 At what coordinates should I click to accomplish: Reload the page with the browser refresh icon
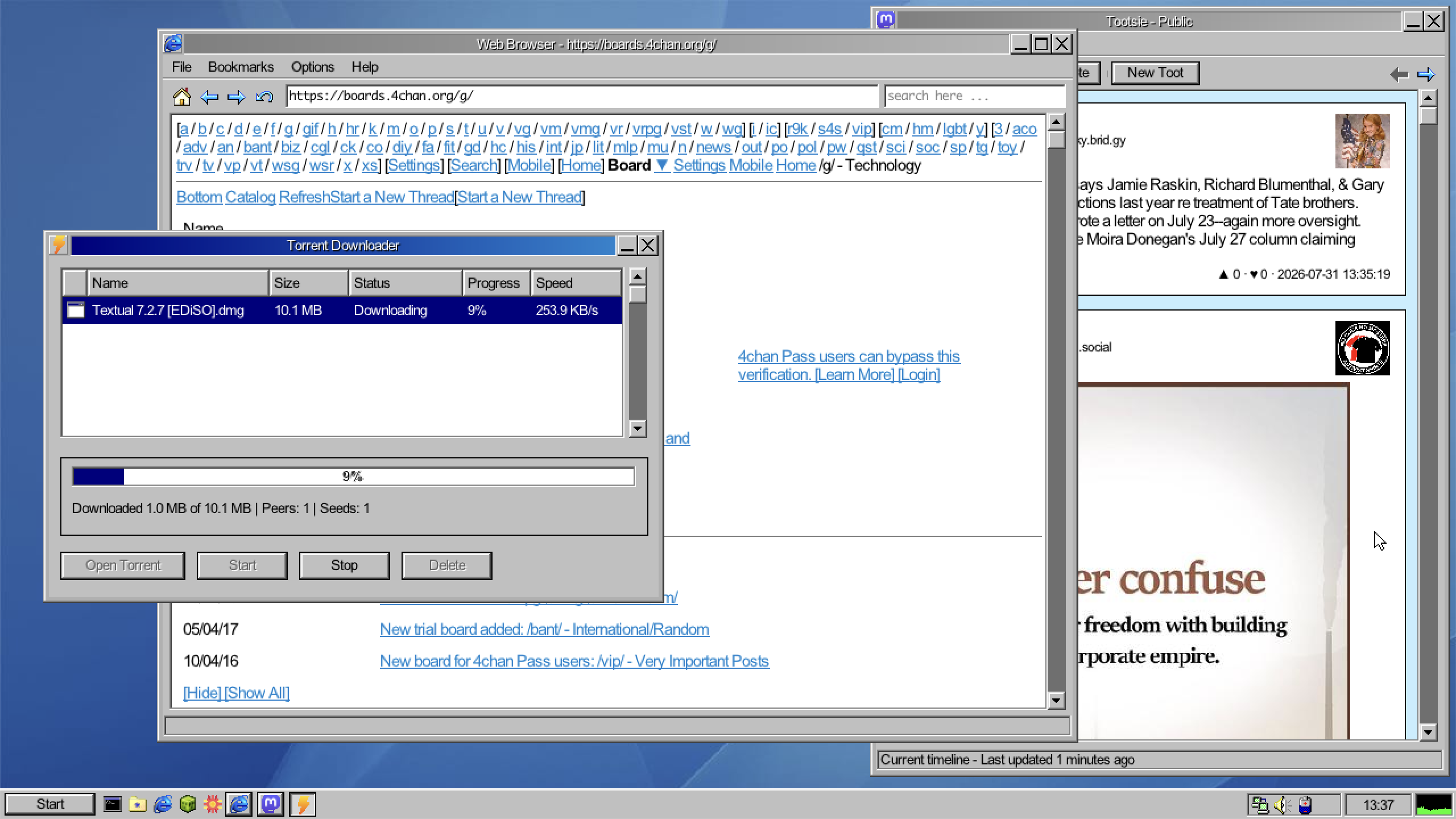click(264, 97)
